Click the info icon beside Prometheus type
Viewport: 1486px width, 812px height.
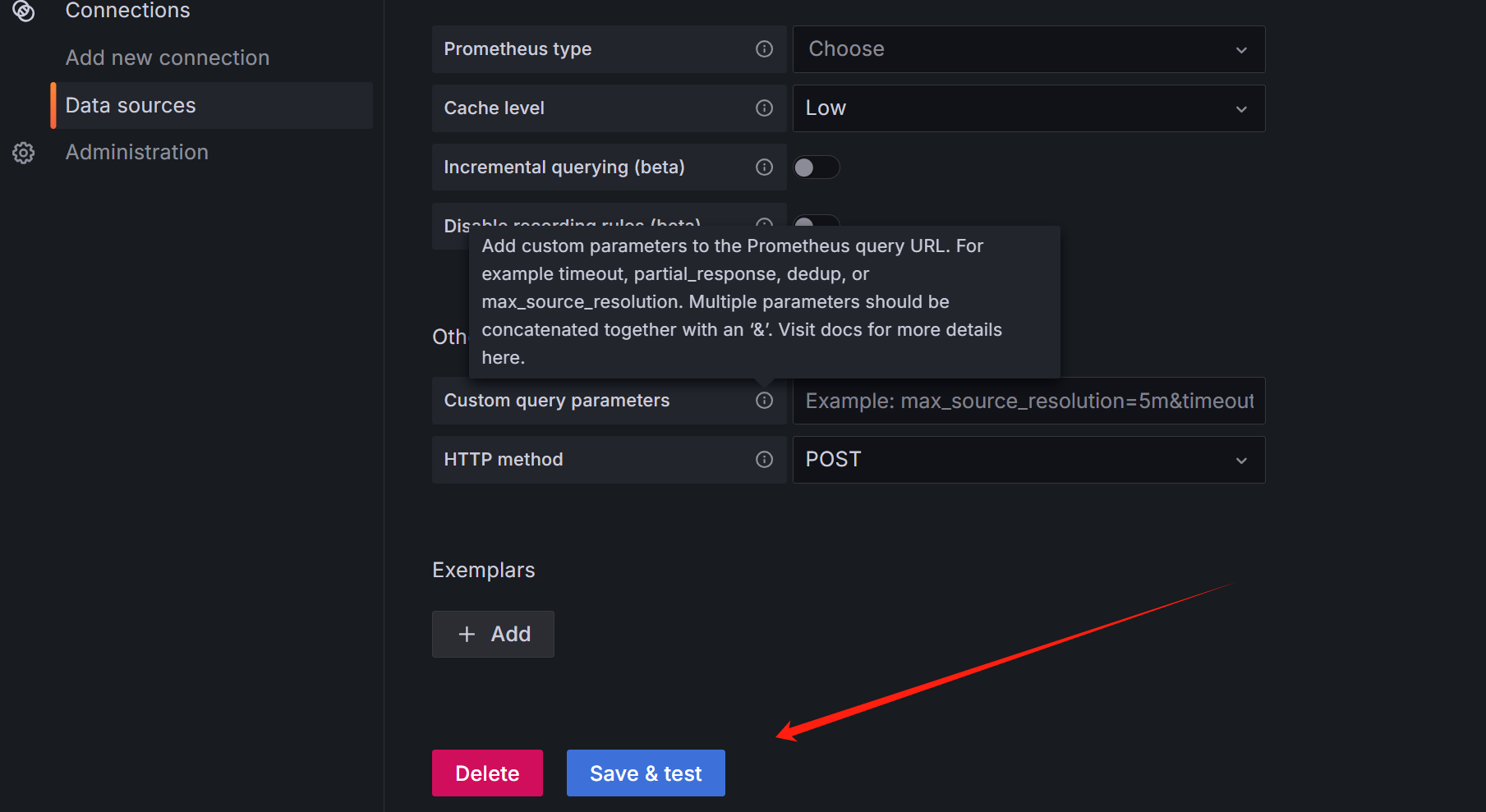[x=764, y=49]
